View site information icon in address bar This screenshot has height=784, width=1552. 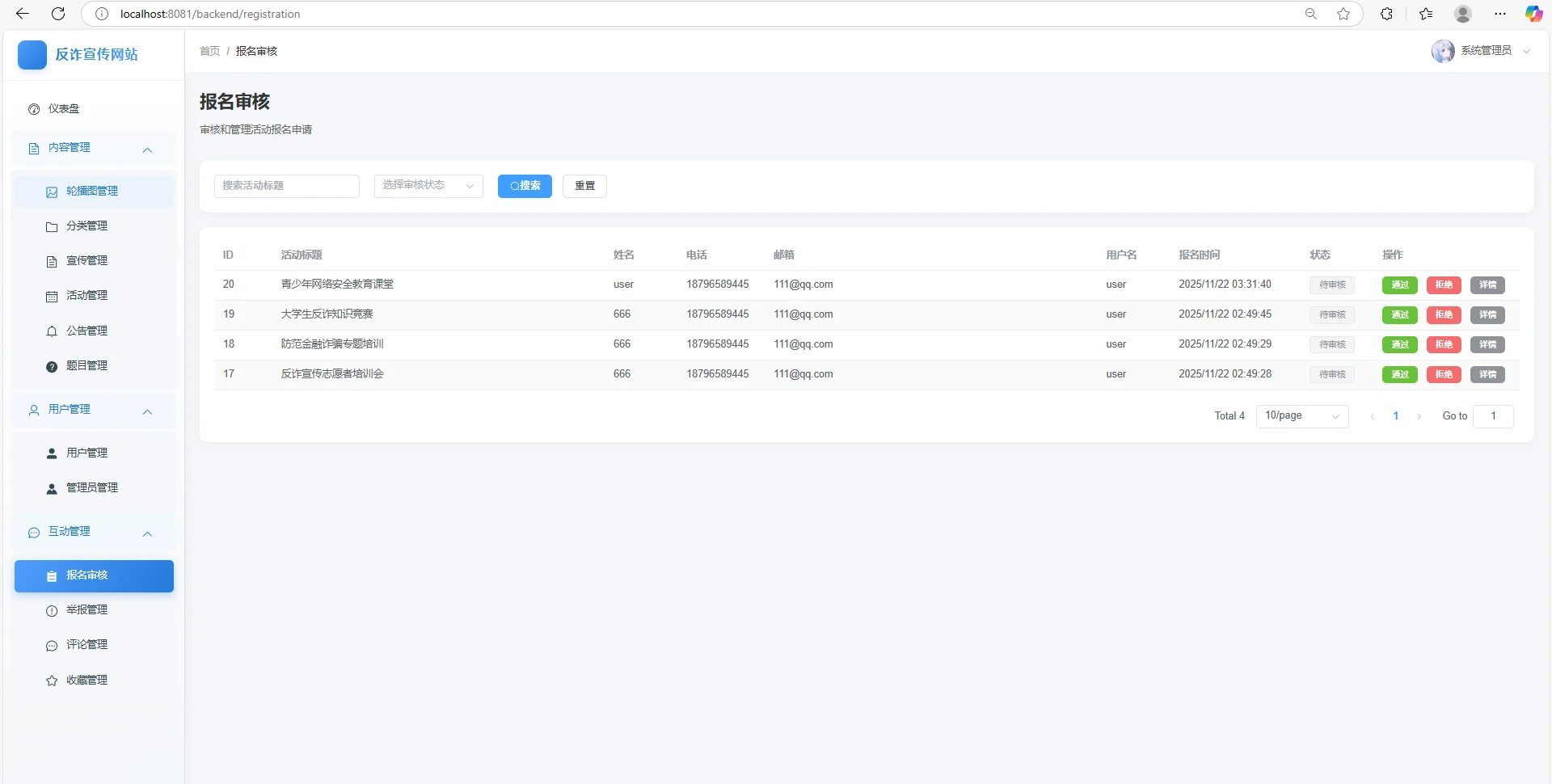[x=102, y=14]
